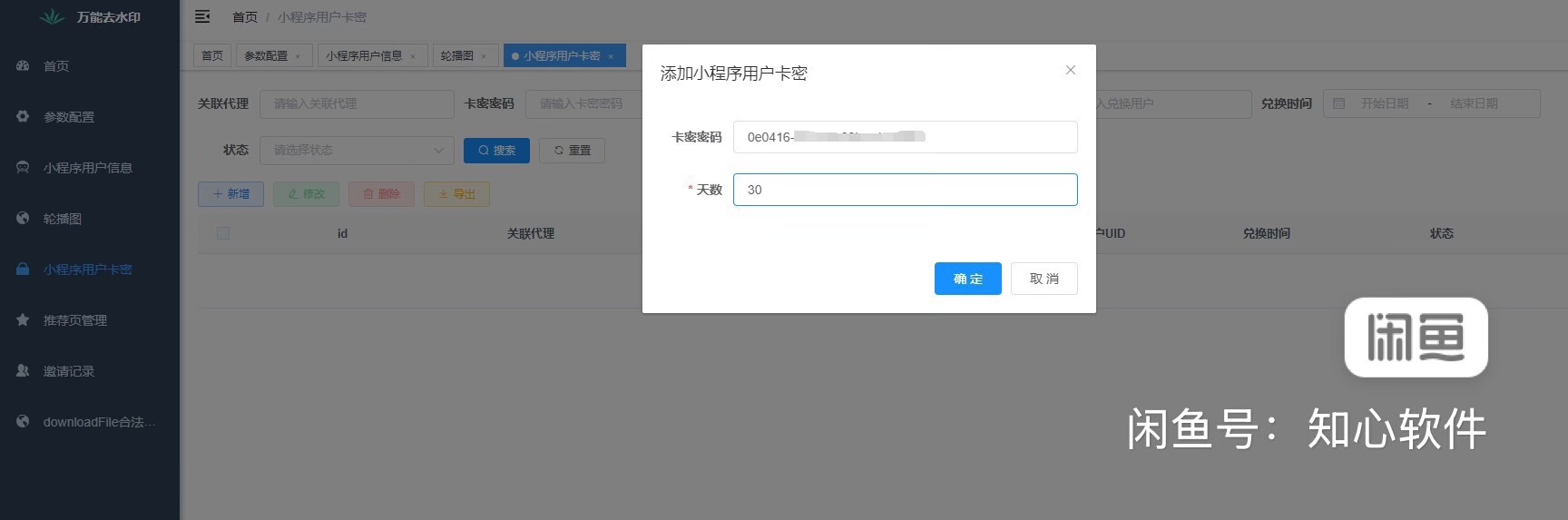
Task: Close the 轮播图 tab
Action: pyautogui.click(x=484, y=56)
